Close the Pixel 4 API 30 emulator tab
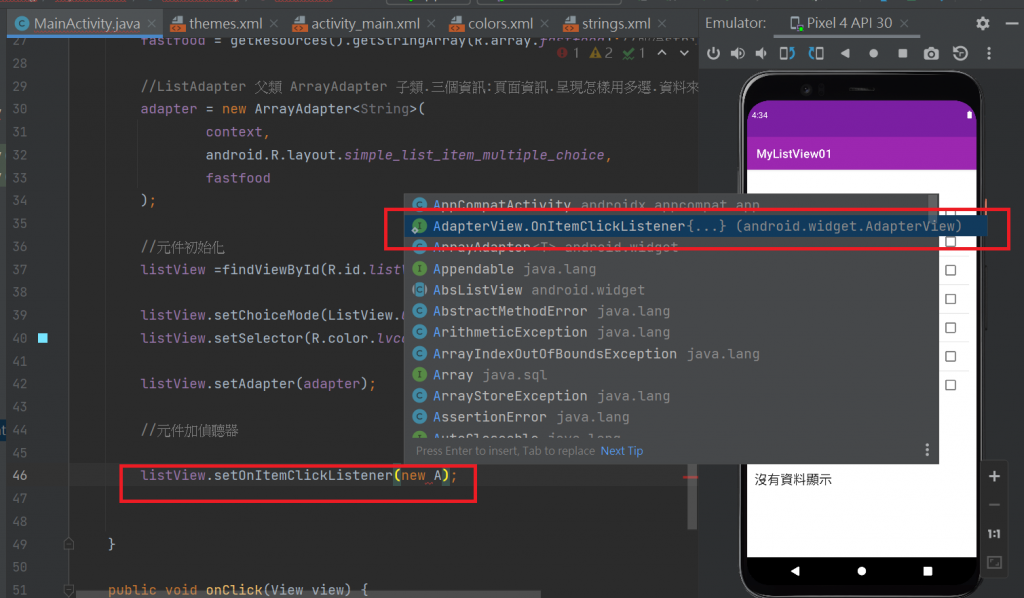Image resolution: width=1024 pixels, height=598 pixels. click(904, 23)
